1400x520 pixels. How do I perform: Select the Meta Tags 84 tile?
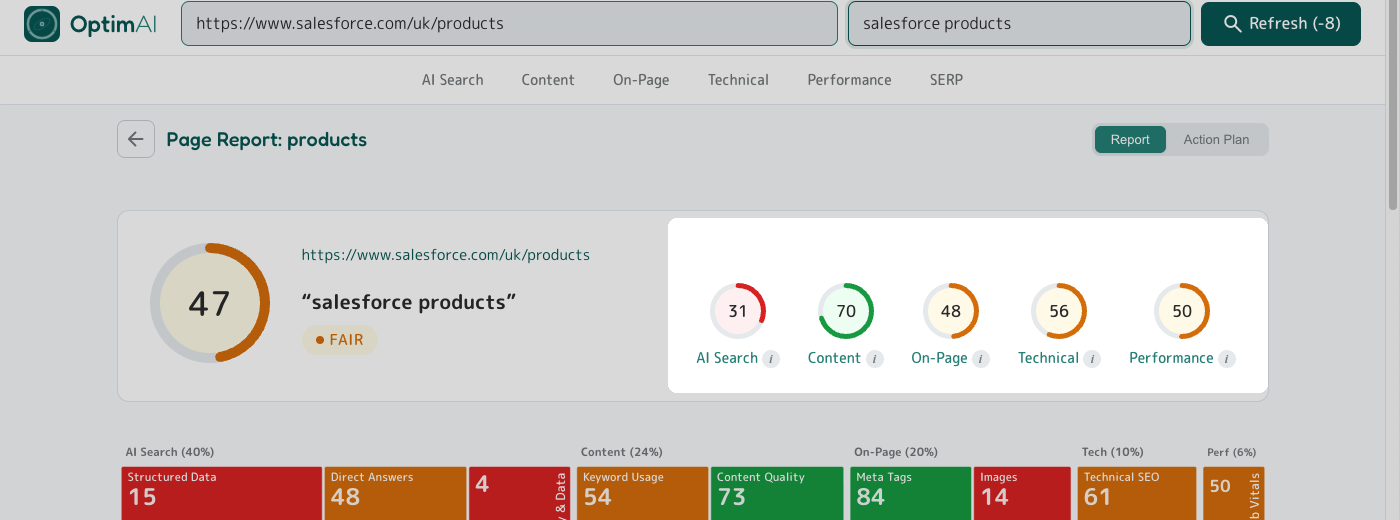point(910,493)
